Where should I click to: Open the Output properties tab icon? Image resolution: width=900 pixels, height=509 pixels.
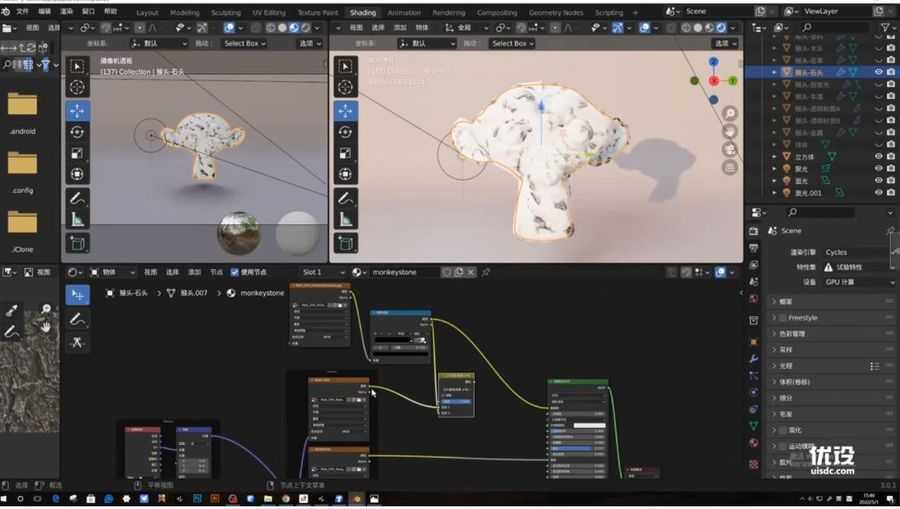coord(754,248)
